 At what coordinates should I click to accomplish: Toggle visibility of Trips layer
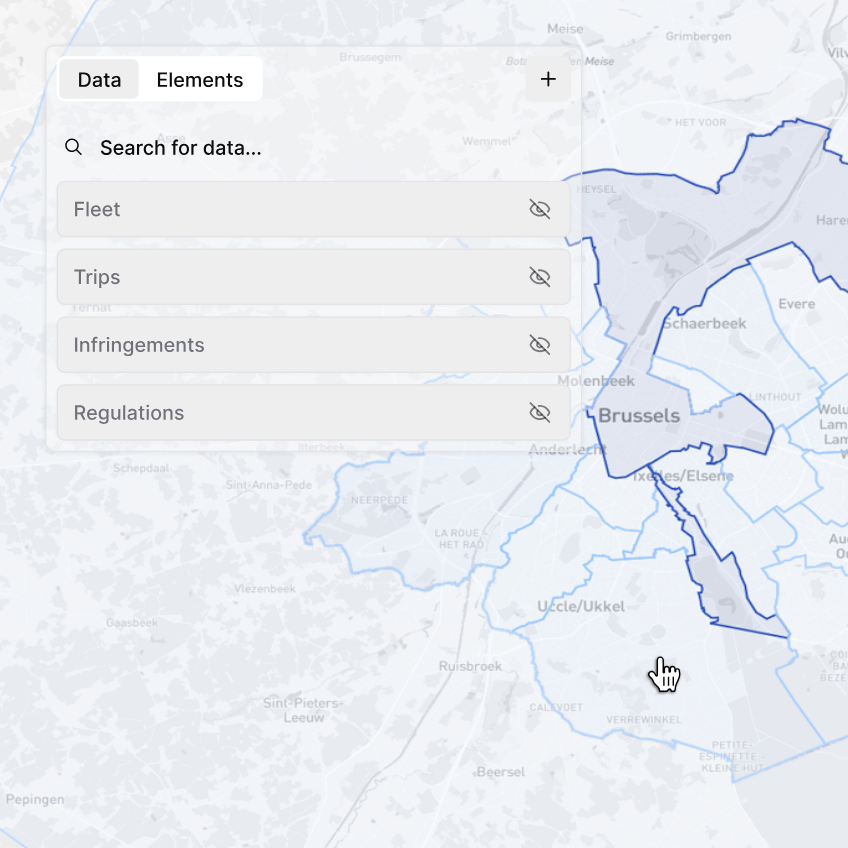[x=539, y=277]
